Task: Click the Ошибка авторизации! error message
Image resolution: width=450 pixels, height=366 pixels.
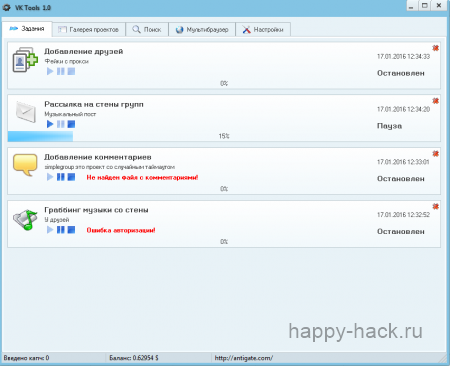Action: [121, 230]
